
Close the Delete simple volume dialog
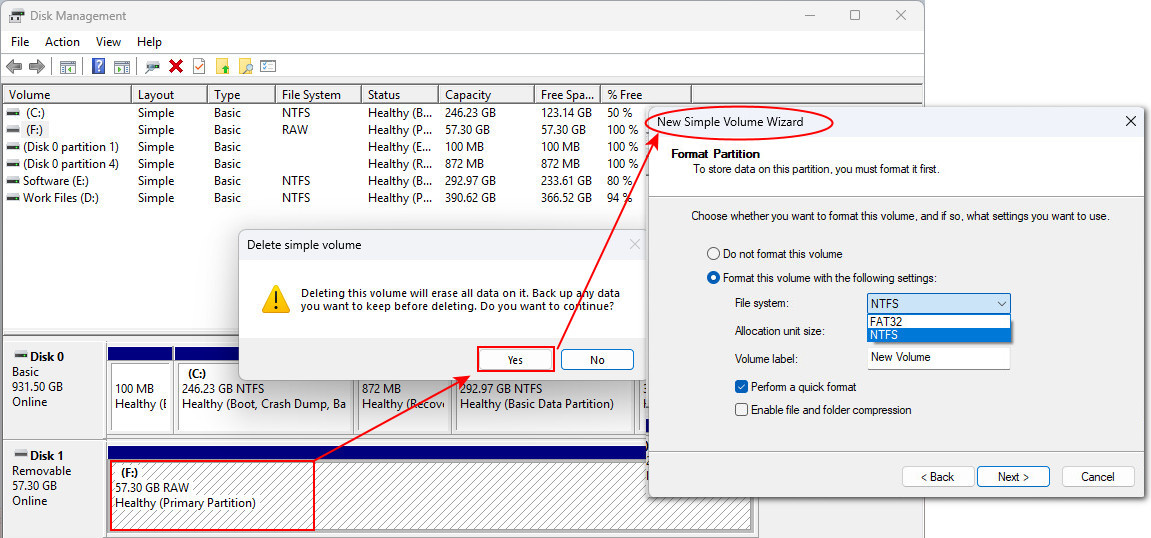click(x=635, y=244)
